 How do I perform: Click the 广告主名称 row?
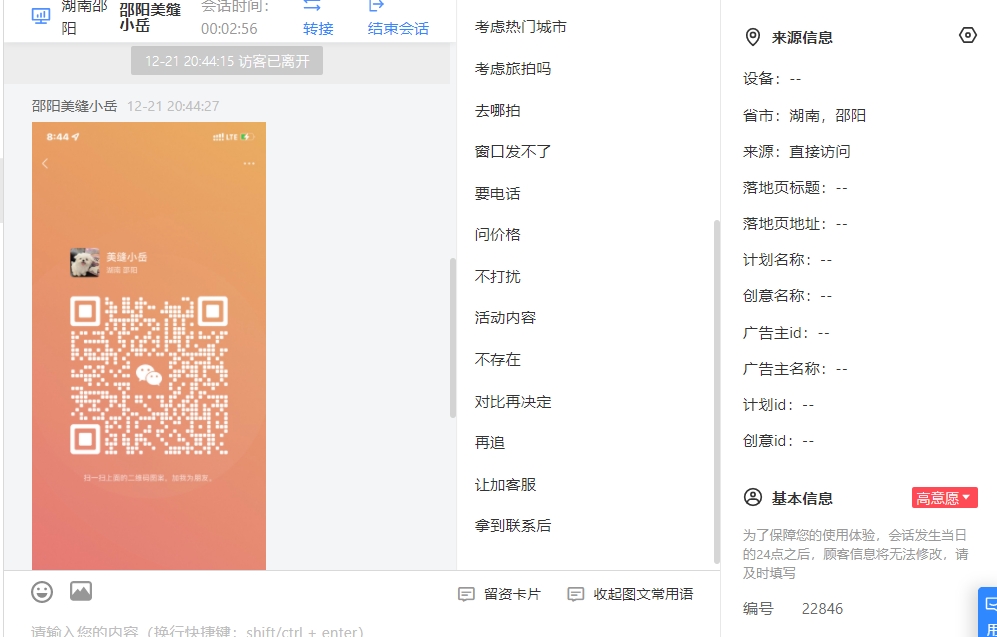pyautogui.click(x=795, y=369)
